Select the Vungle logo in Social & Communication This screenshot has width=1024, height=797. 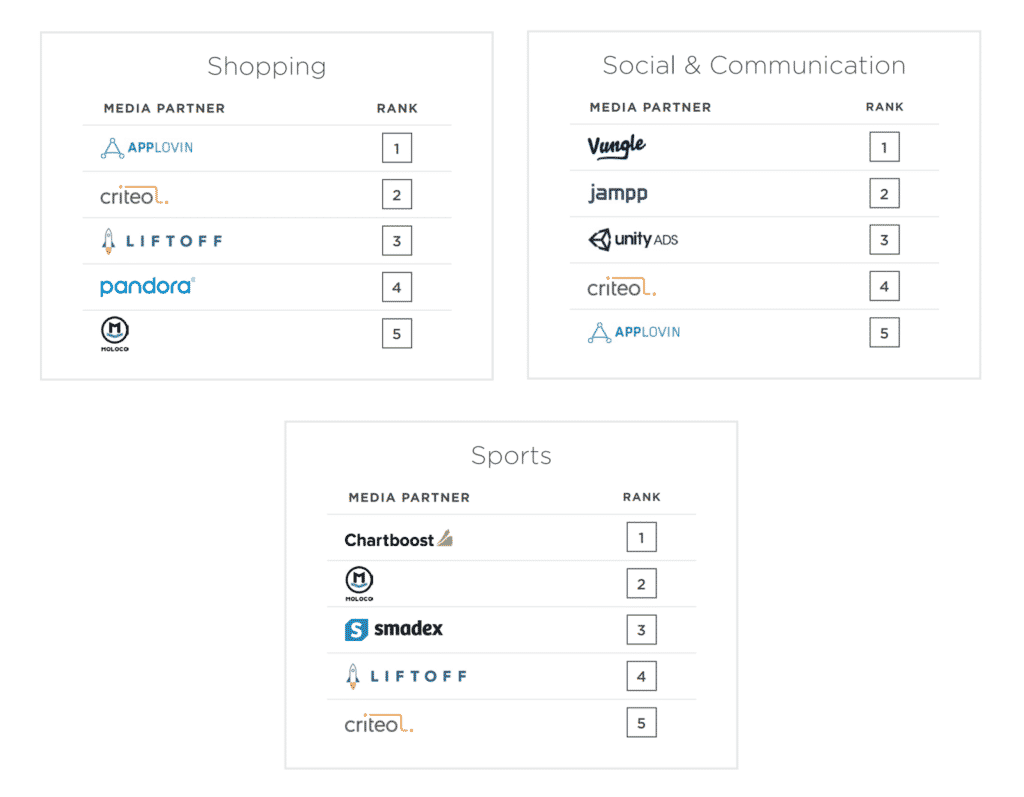[616, 146]
